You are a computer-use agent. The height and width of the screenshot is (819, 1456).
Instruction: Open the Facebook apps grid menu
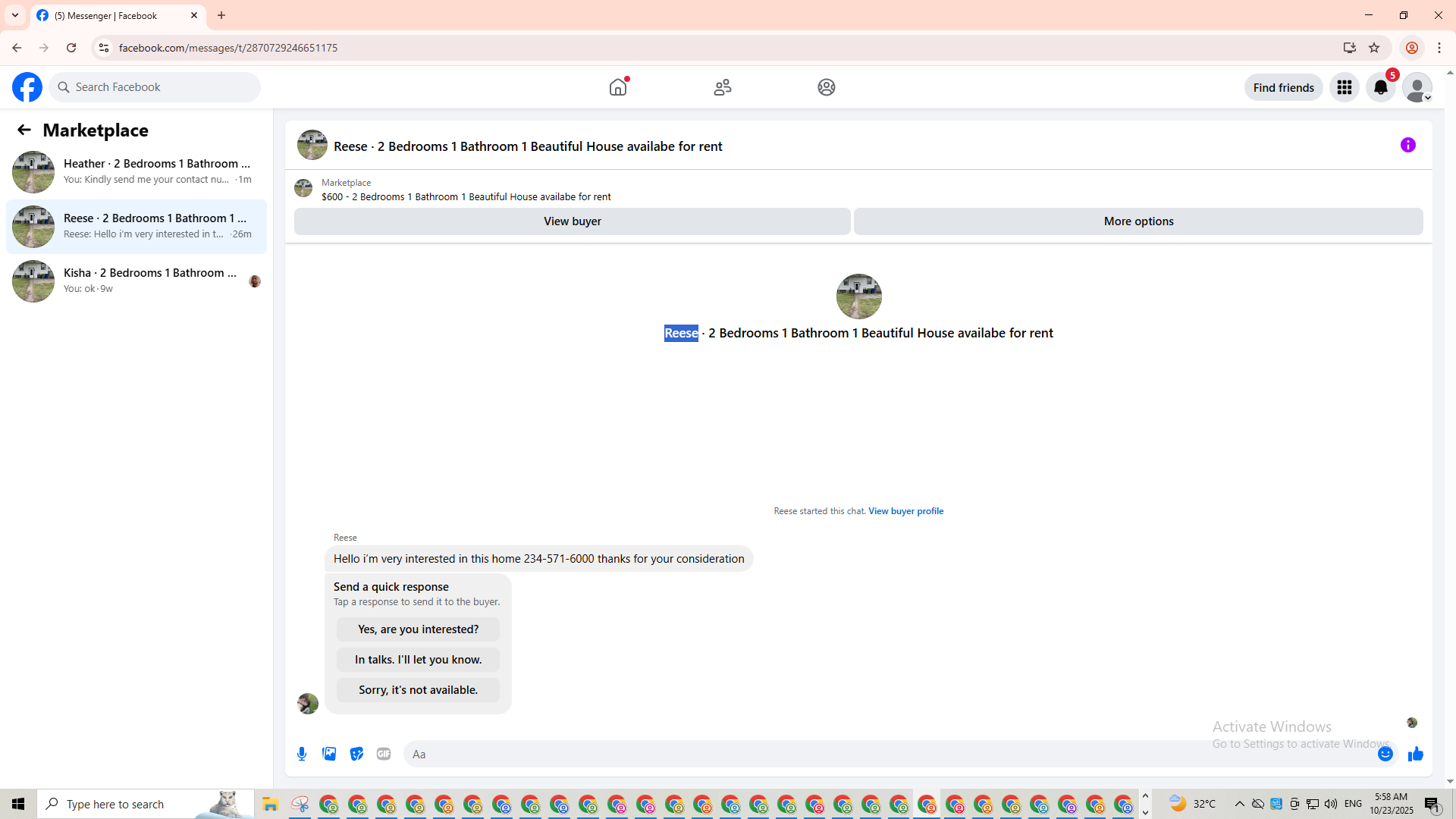1345,88
